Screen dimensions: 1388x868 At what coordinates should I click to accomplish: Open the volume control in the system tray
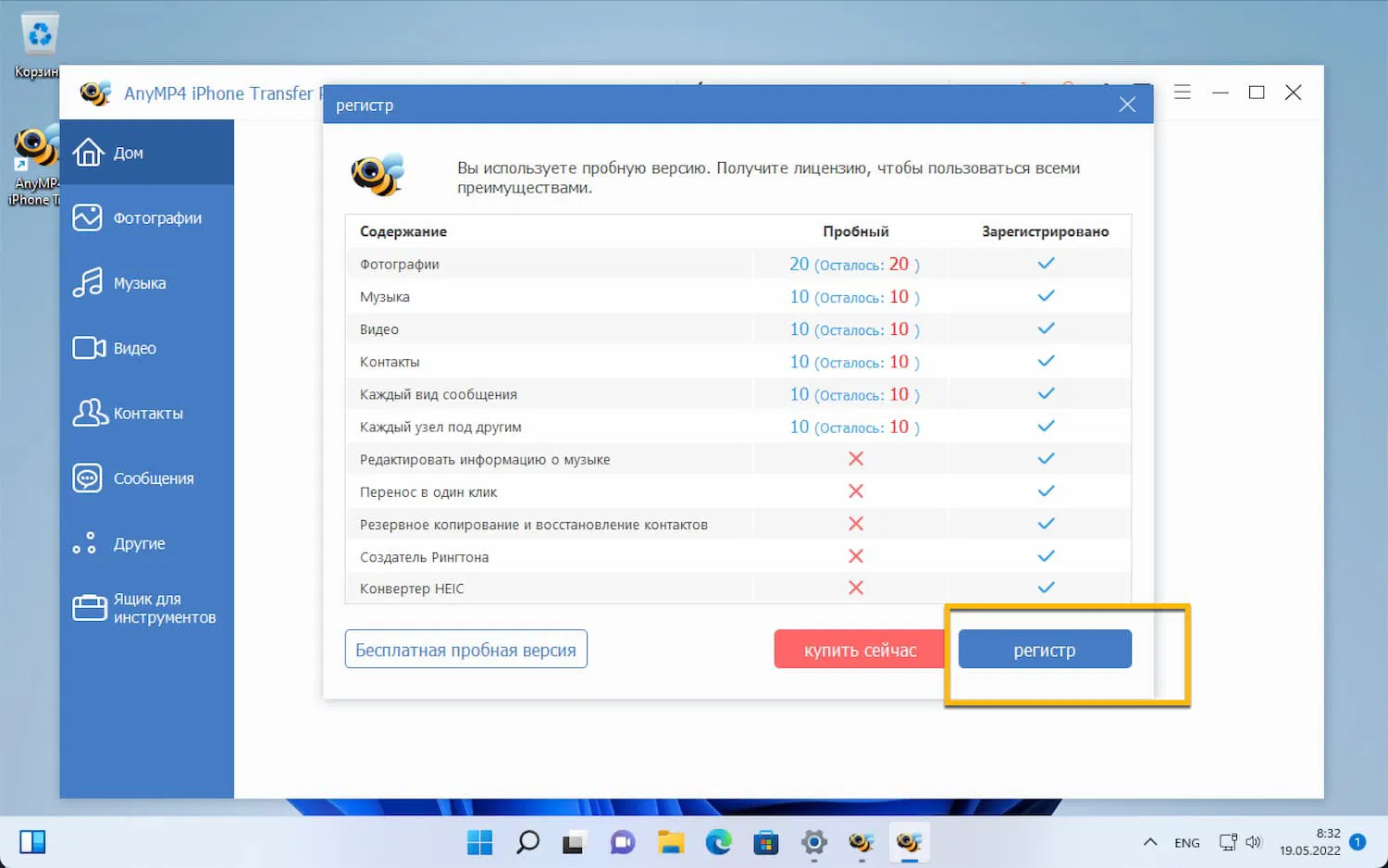tap(1255, 842)
